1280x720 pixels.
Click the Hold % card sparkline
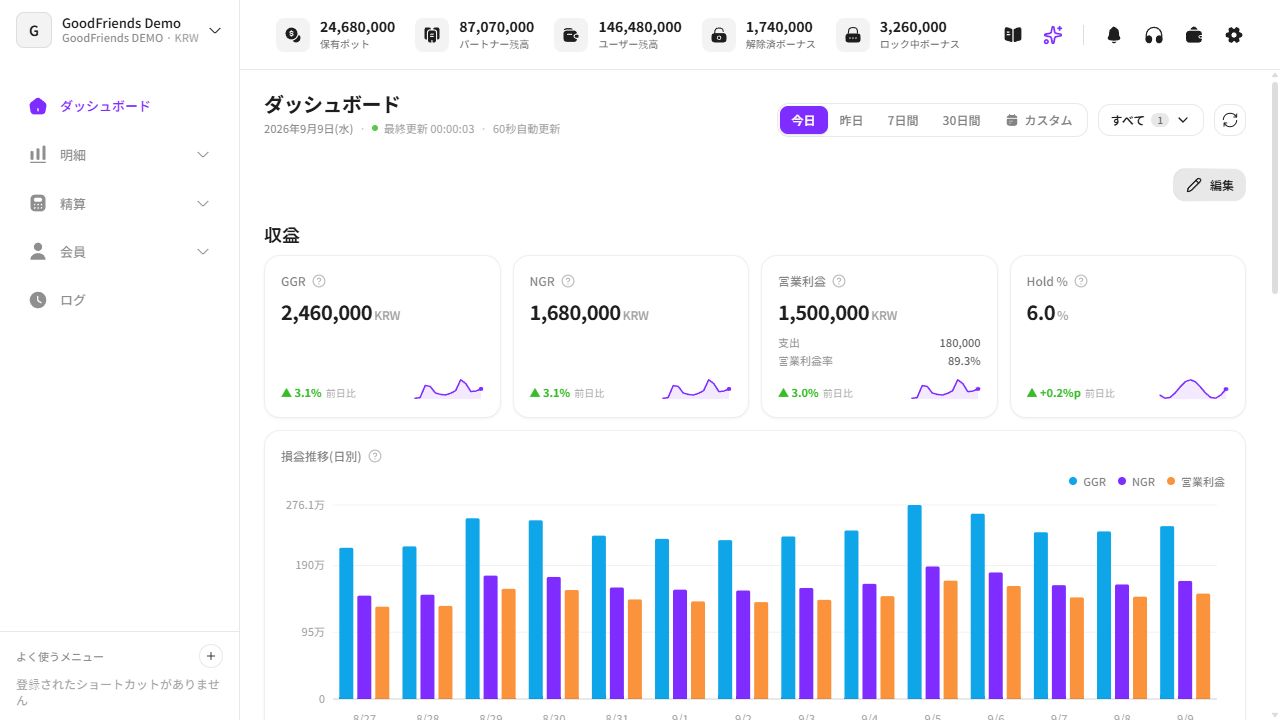(1194, 389)
